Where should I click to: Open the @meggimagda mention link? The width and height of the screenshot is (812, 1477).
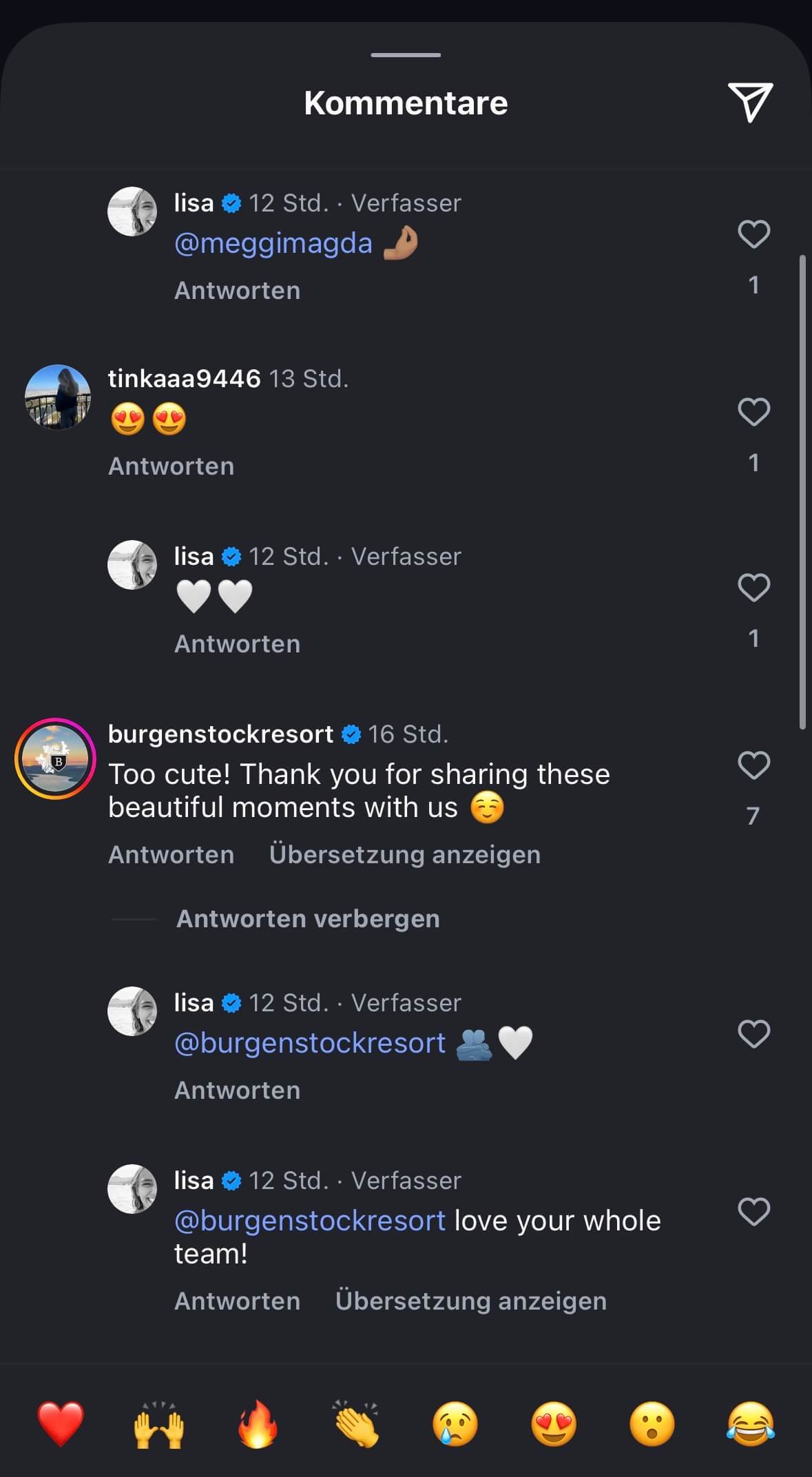point(273,243)
